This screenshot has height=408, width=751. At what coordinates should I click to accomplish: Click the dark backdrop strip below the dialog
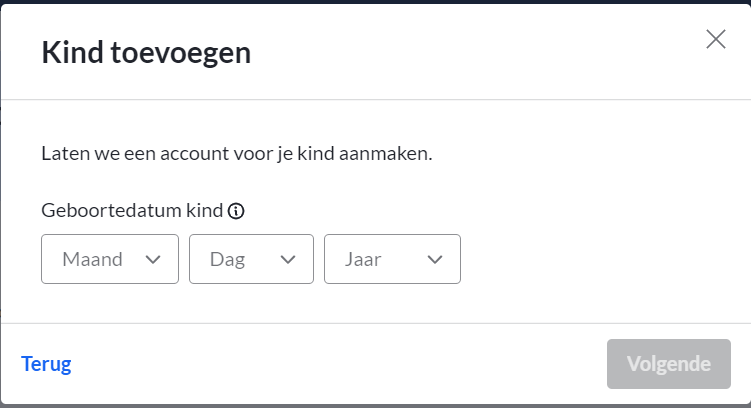click(376, 406)
